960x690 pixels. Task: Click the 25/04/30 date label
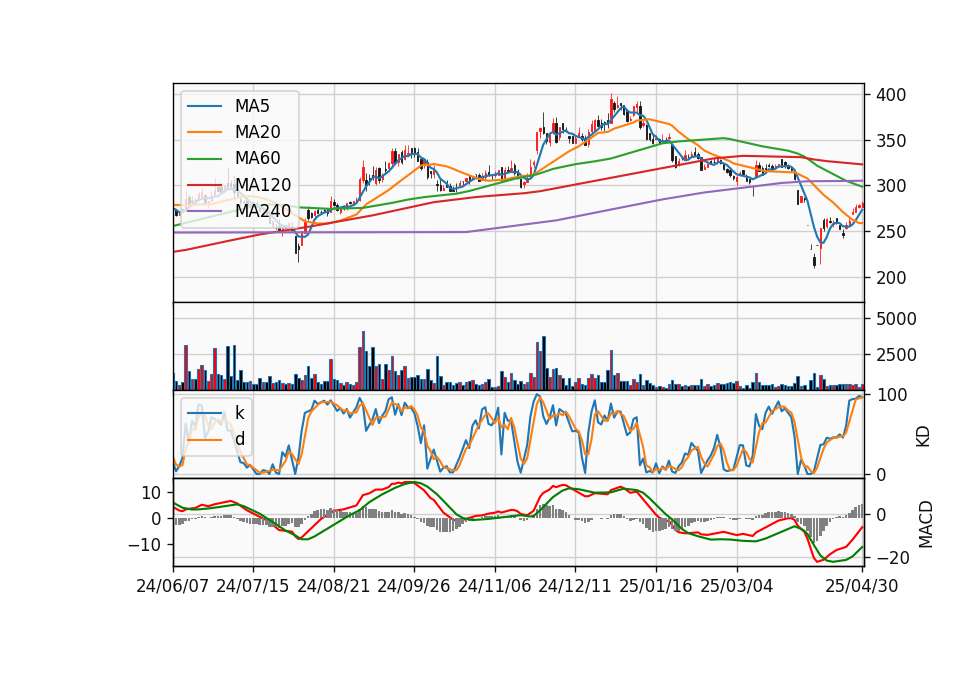point(862,586)
